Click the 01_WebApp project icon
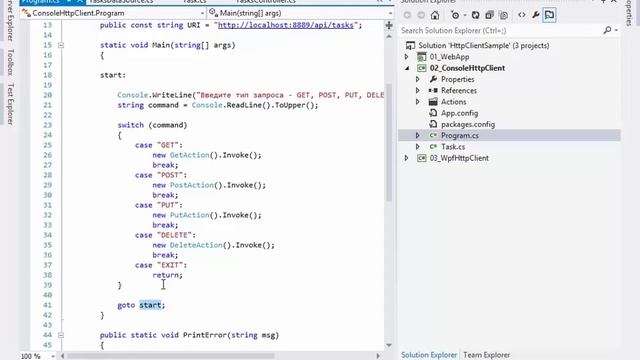Image resolution: width=640 pixels, height=360 pixels. coord(422,57)
